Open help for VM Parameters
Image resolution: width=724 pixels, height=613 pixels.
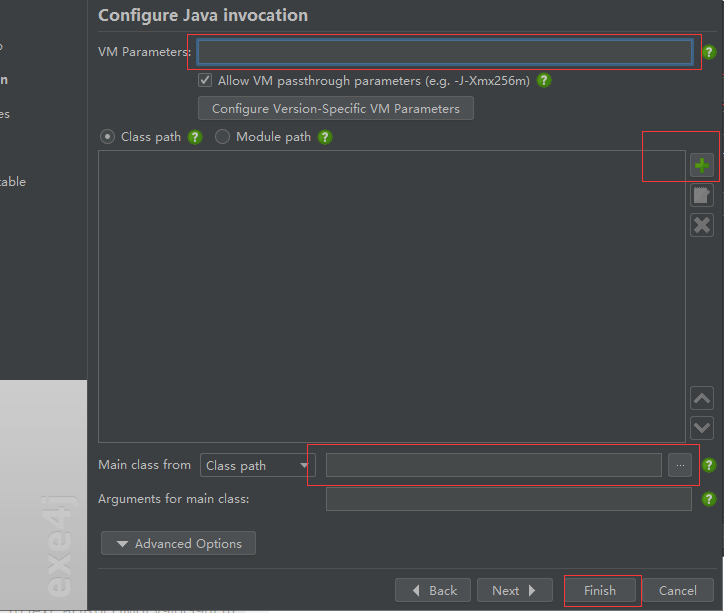click(x=709, y=52)
